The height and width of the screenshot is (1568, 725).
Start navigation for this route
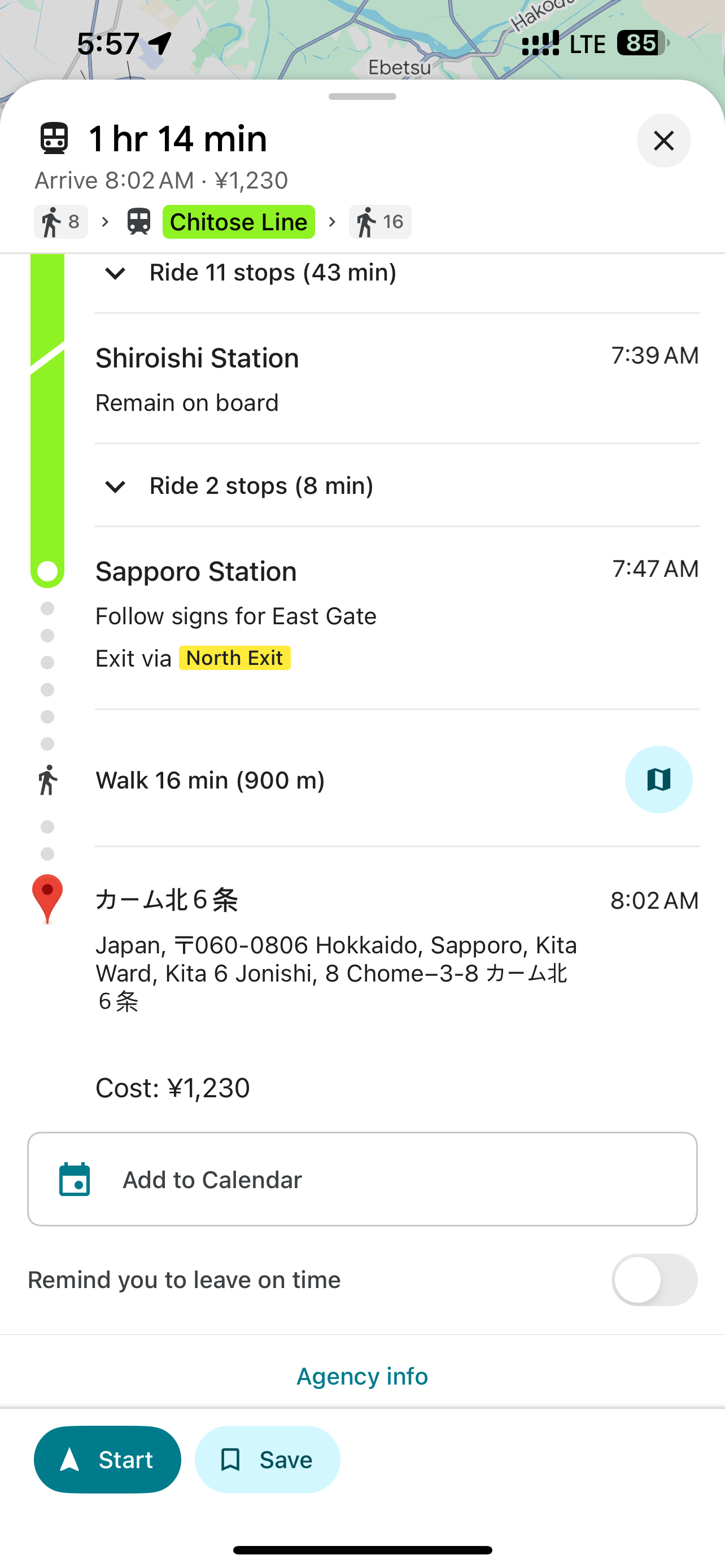pos(107,1459)
